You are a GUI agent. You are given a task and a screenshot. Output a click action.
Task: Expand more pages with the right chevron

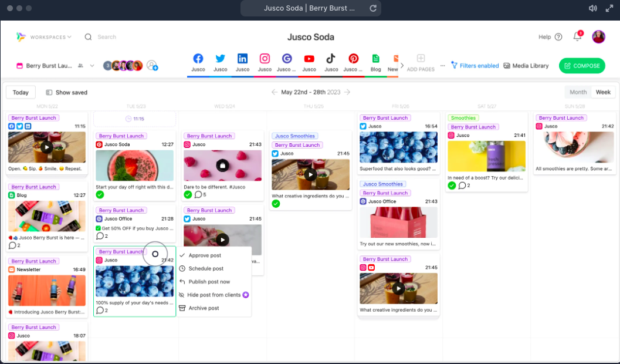coord(402,66)
